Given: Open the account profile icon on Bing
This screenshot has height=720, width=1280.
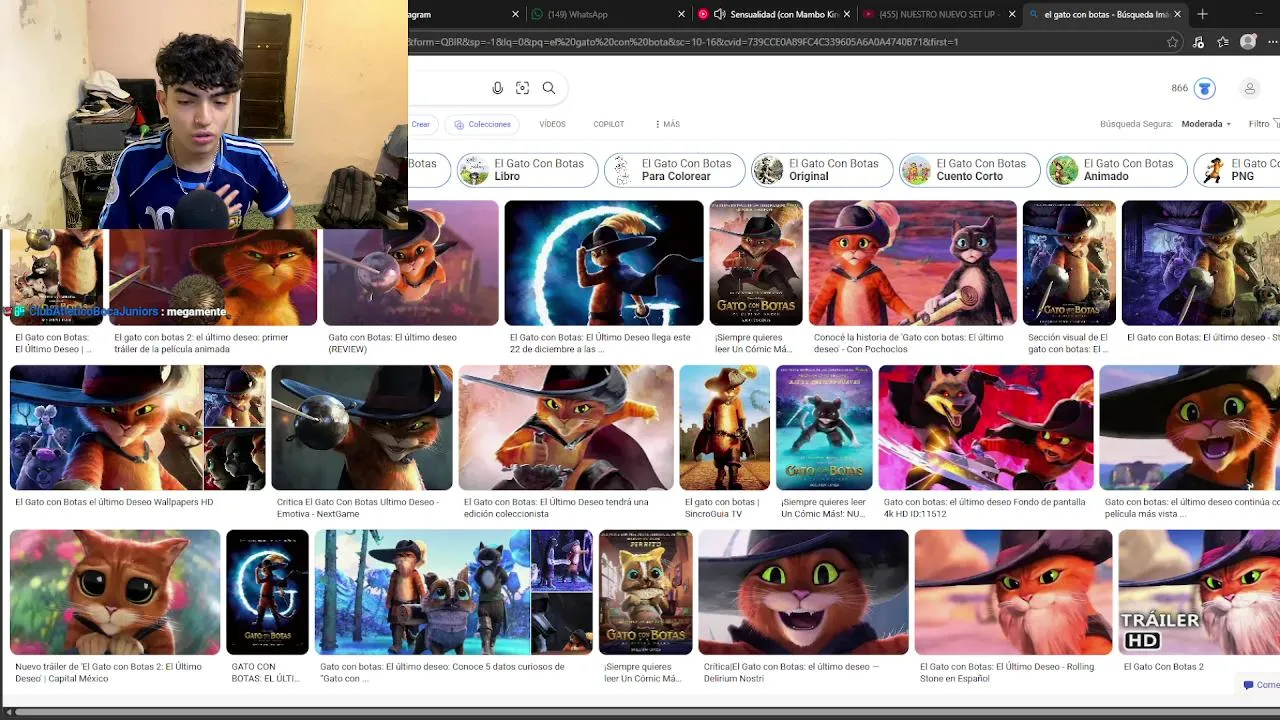Looking at the screenshot, I should tap(1249, 88).
